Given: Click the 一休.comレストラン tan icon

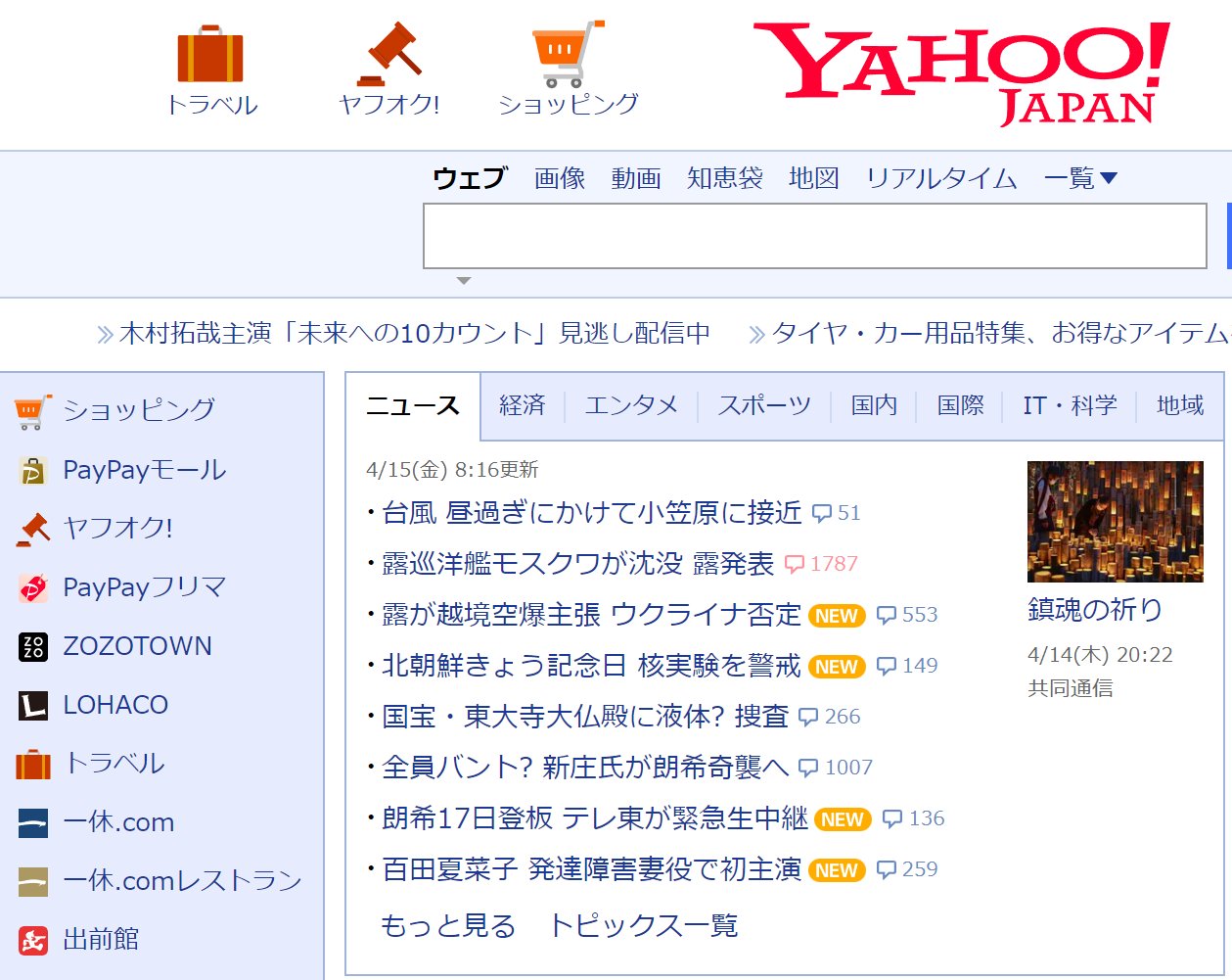Looking at the screenshot, I should click(33, 881).
